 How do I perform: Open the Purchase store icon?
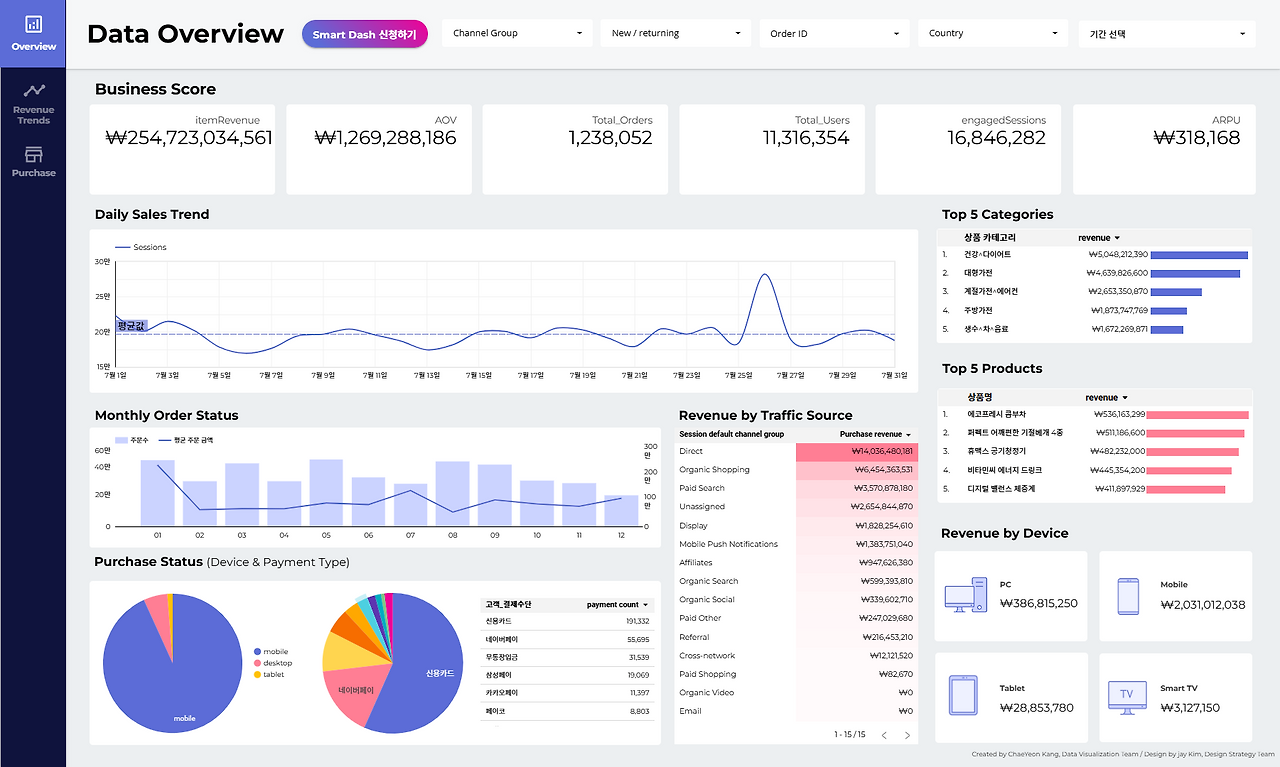pyautogui.click(x=33, y=155)
